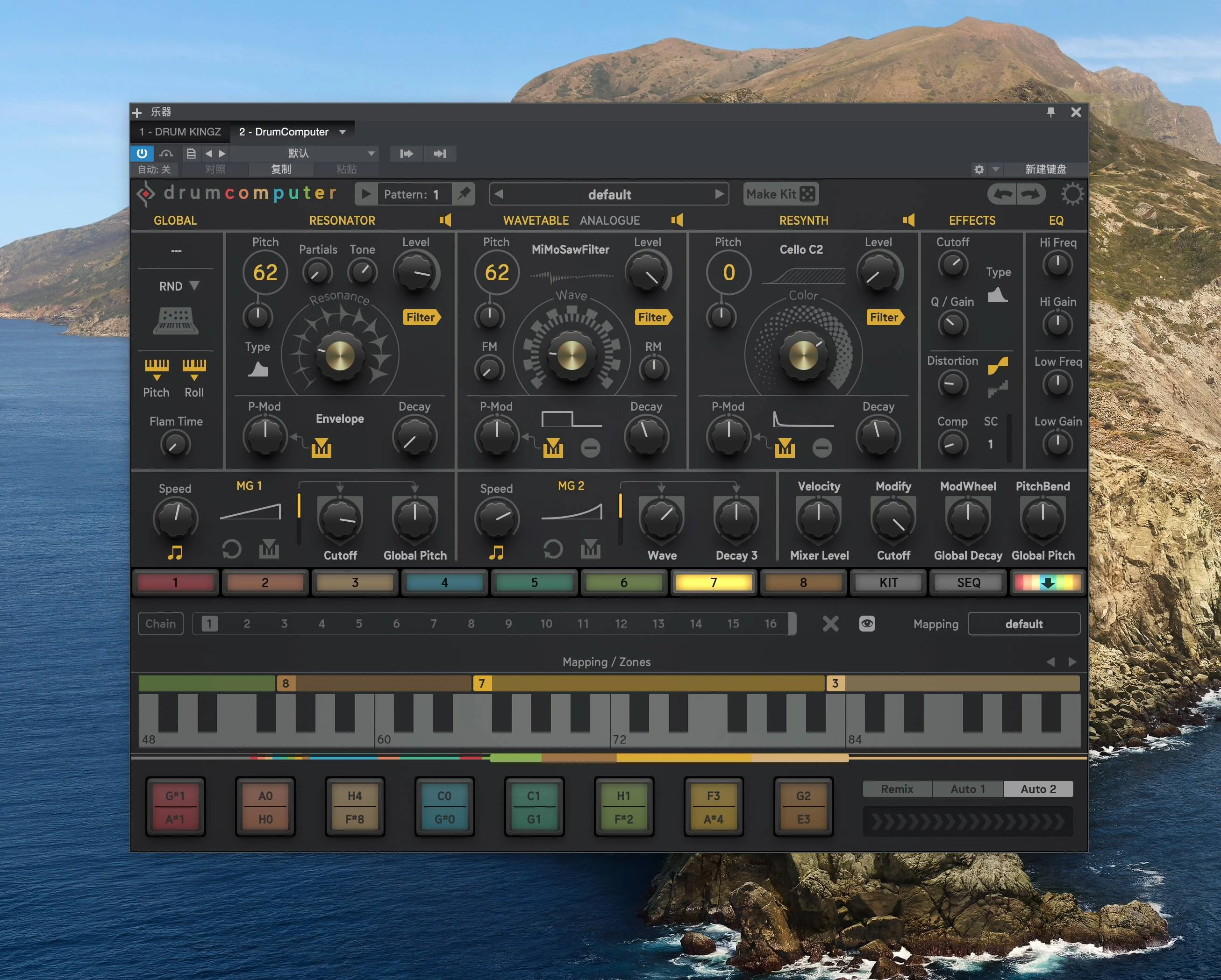This screenshot has width=1221, height=980.
Task: Go to previous preset with left arrow
Action: tap(499, 194)
